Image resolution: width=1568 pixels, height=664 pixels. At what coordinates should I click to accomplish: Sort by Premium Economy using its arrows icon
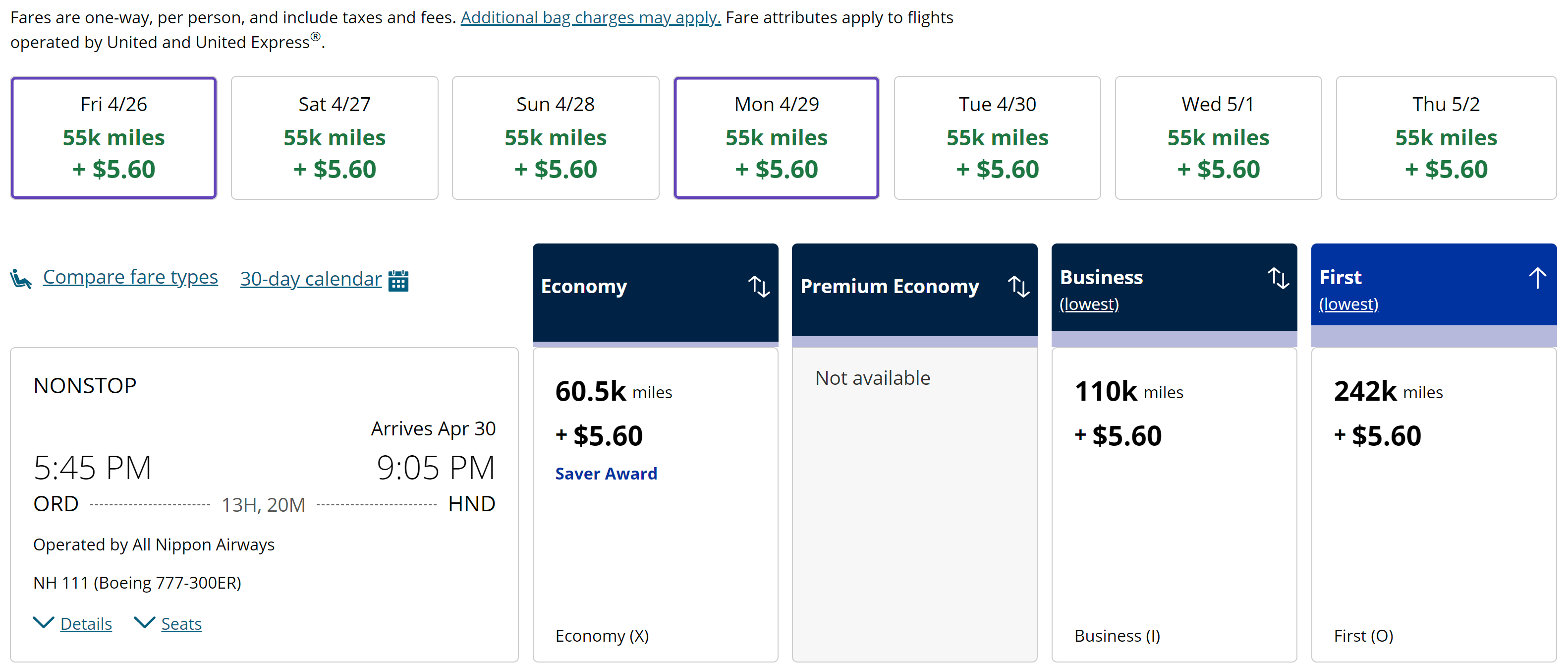coord(1018,286)
